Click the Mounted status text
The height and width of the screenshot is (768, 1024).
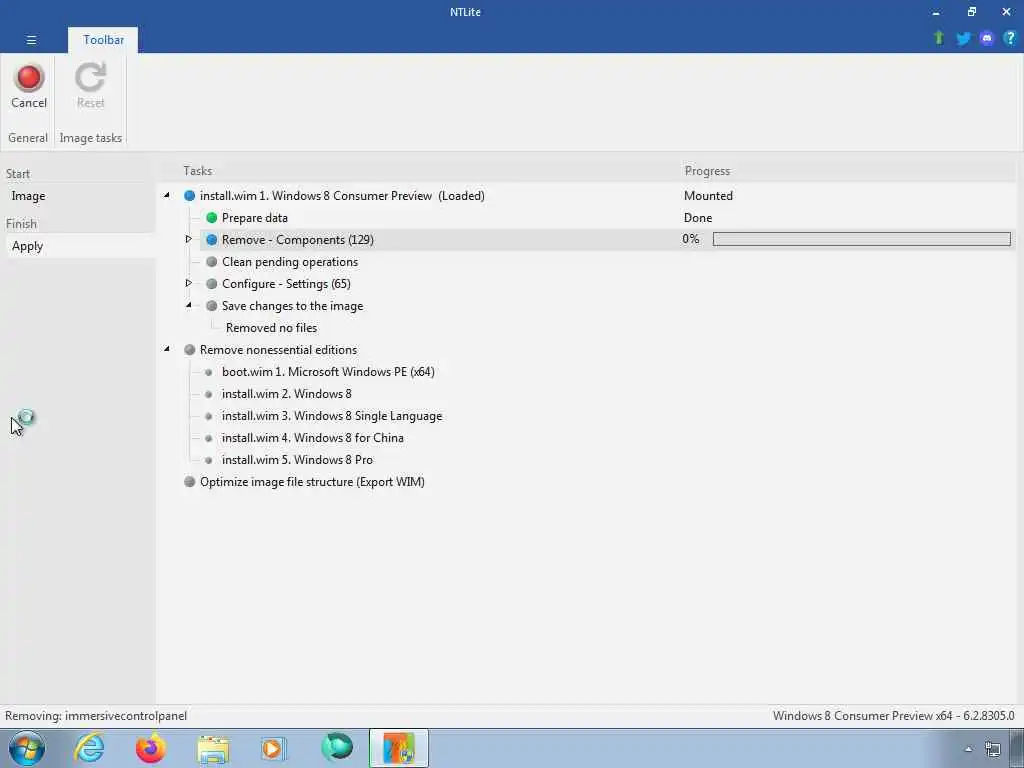click(x=708, y=196)
